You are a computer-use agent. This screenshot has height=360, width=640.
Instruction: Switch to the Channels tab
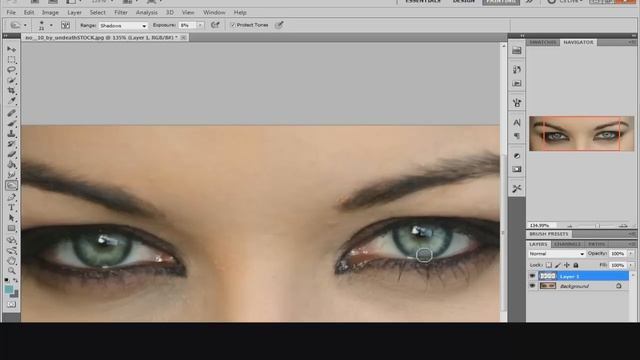[567, 244]
